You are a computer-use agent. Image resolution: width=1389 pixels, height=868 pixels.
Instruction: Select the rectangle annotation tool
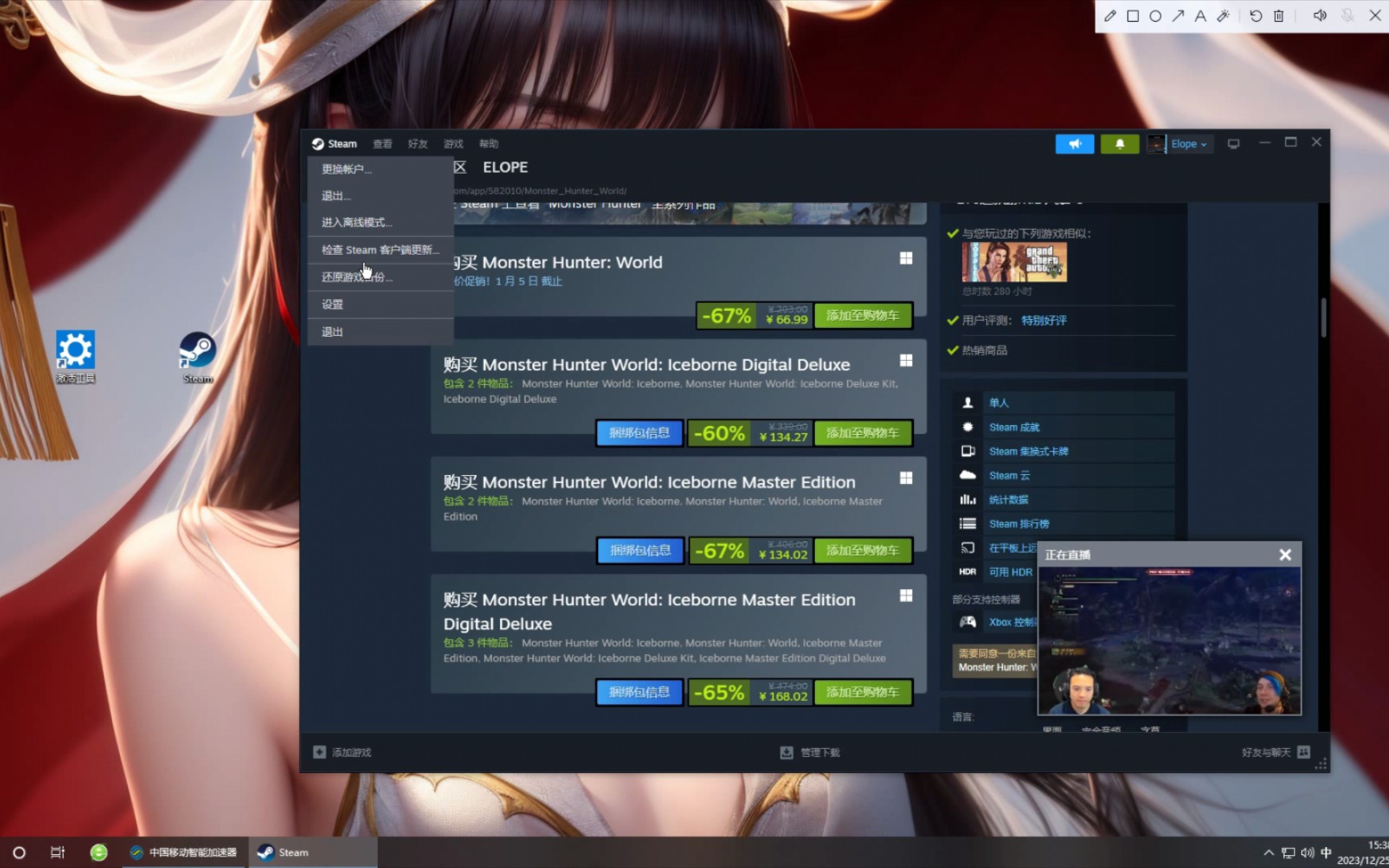[x=1133, y=15]
